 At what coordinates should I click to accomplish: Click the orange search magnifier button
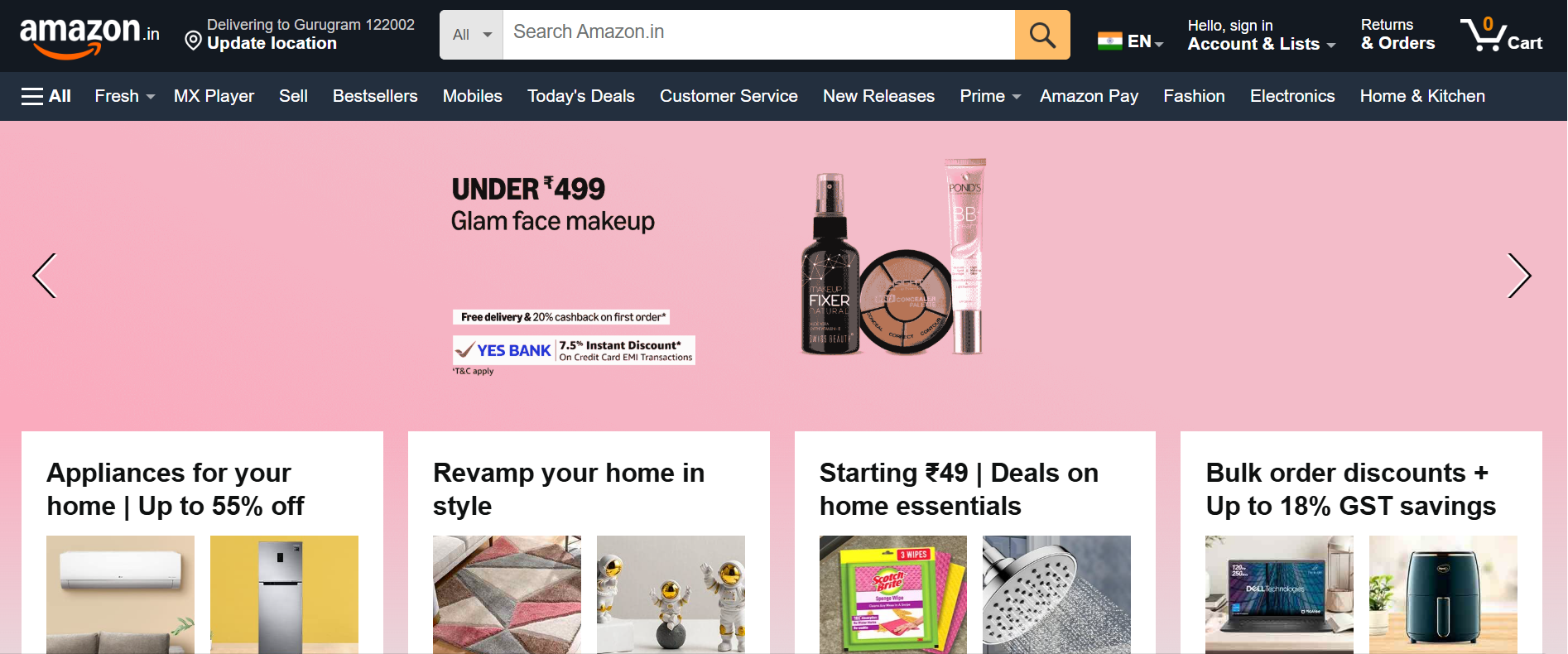tap(1042, 35)
